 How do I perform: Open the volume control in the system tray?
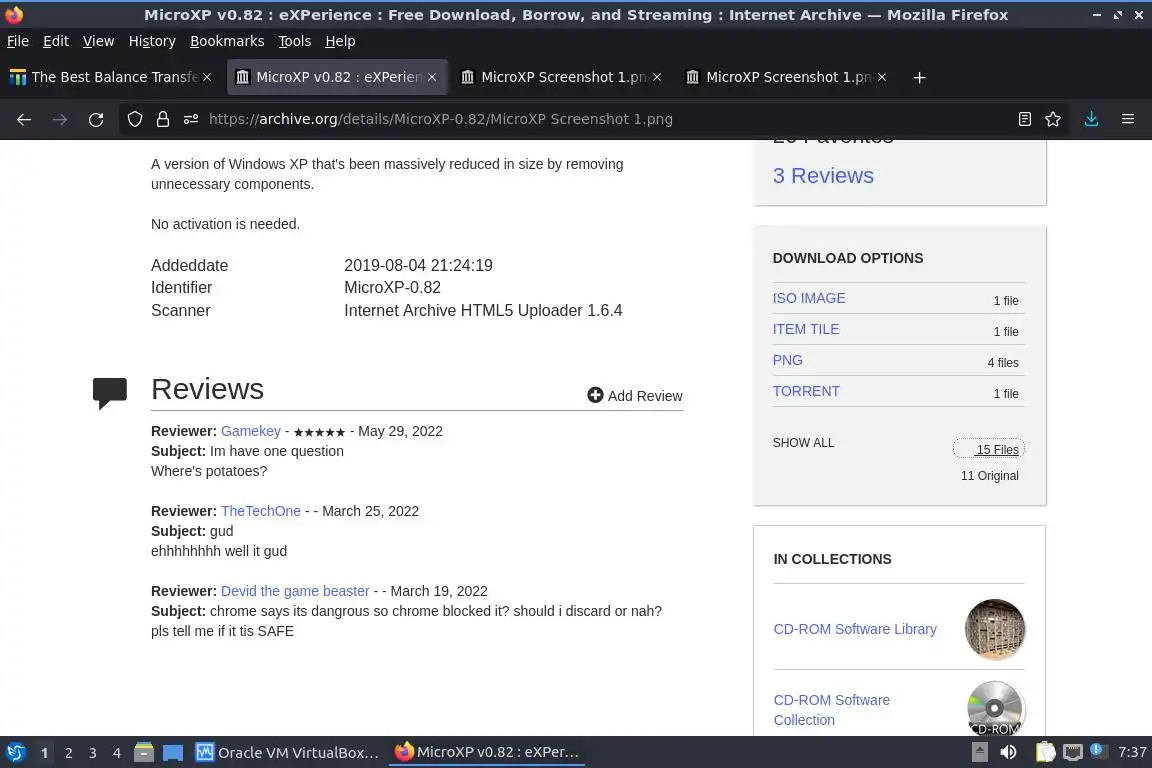(x=1008, y=752)
